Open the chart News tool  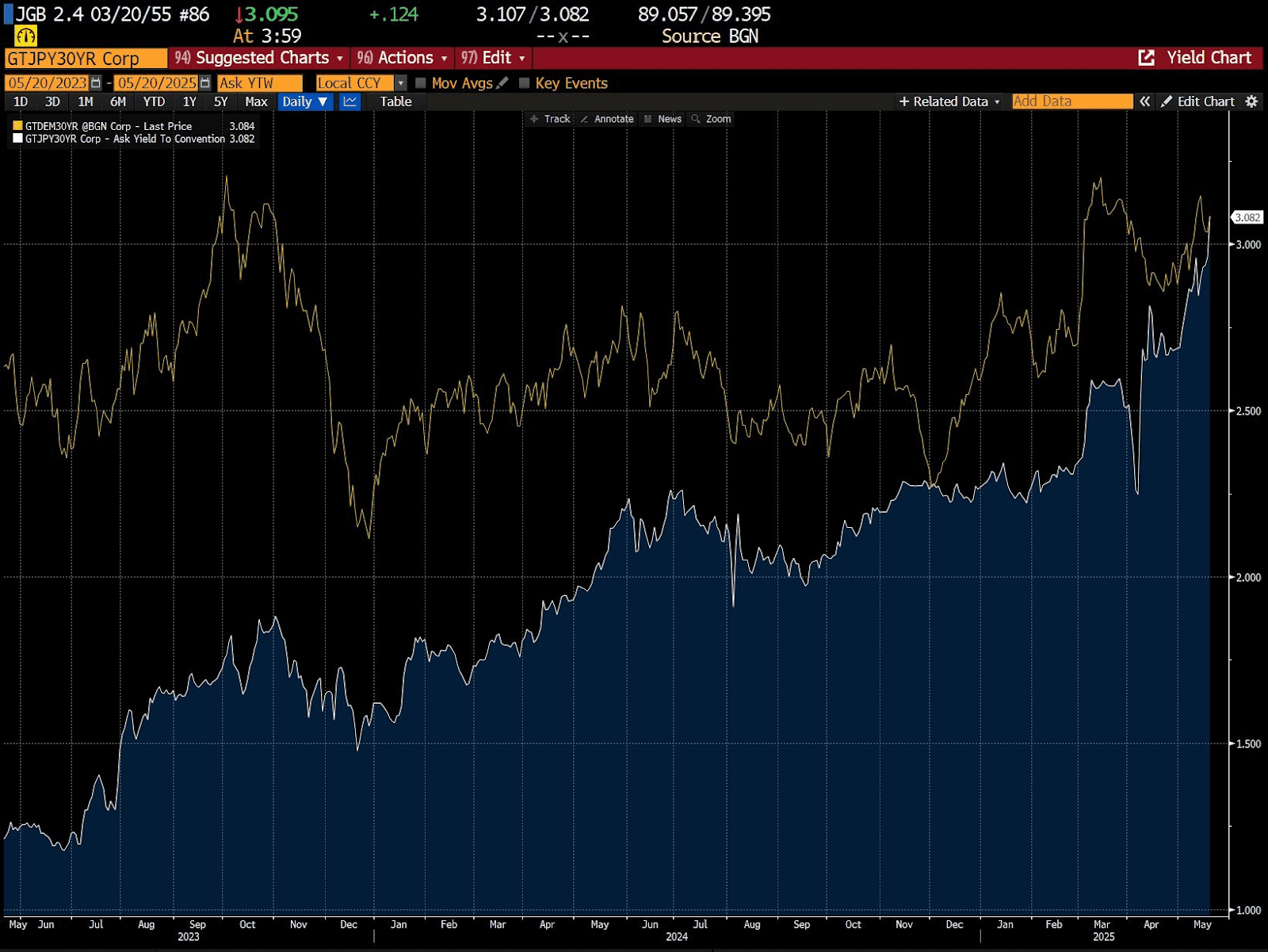click(663, 119)
